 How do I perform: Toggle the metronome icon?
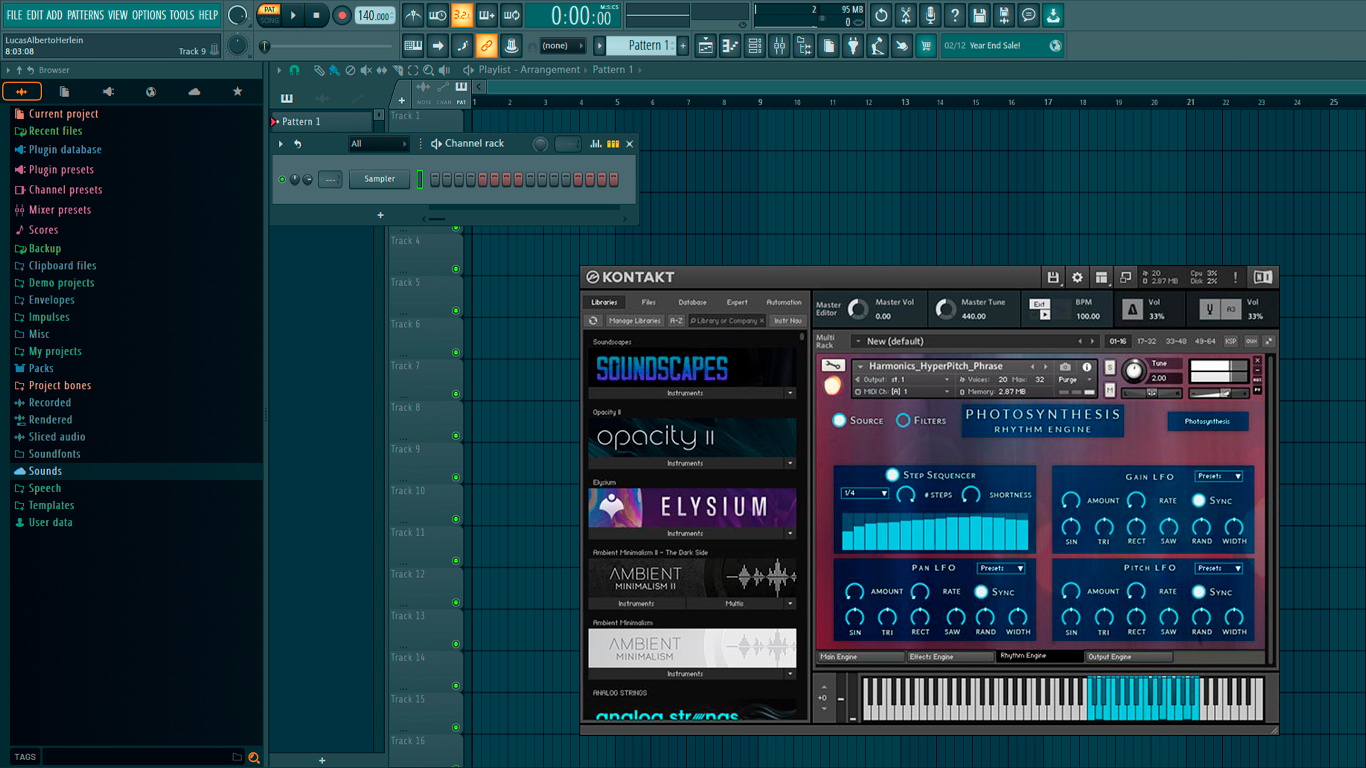(x=413, y=15)
